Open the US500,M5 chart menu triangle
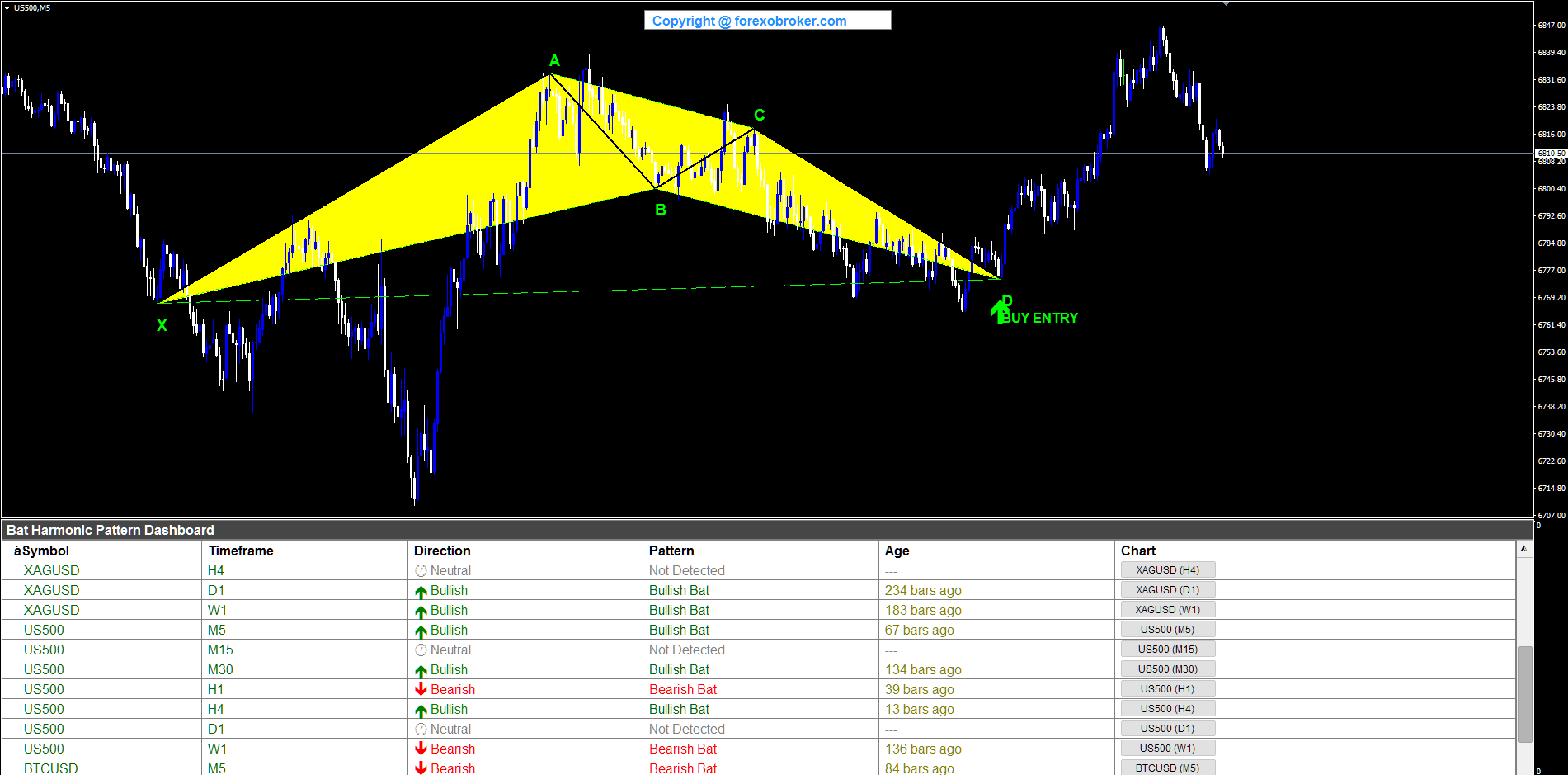This screenshot has height=775, width=1568. tap(7, 7)
